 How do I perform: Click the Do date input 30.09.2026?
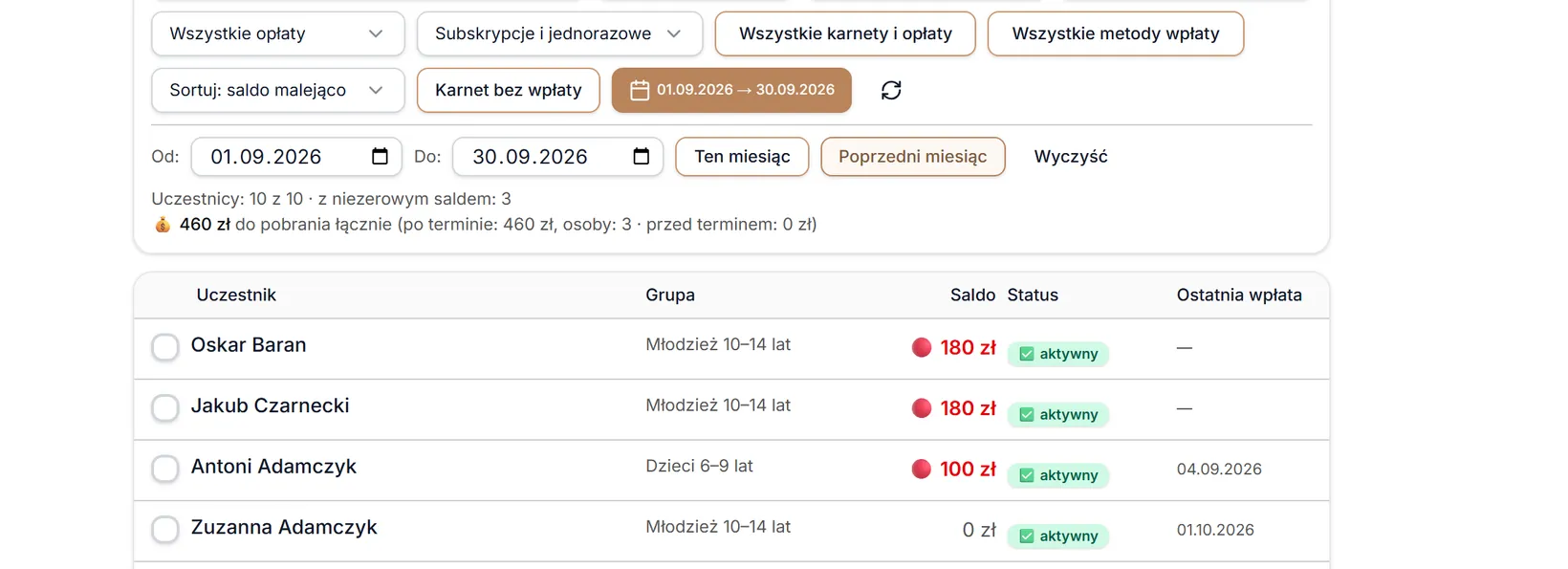point(558,157)
